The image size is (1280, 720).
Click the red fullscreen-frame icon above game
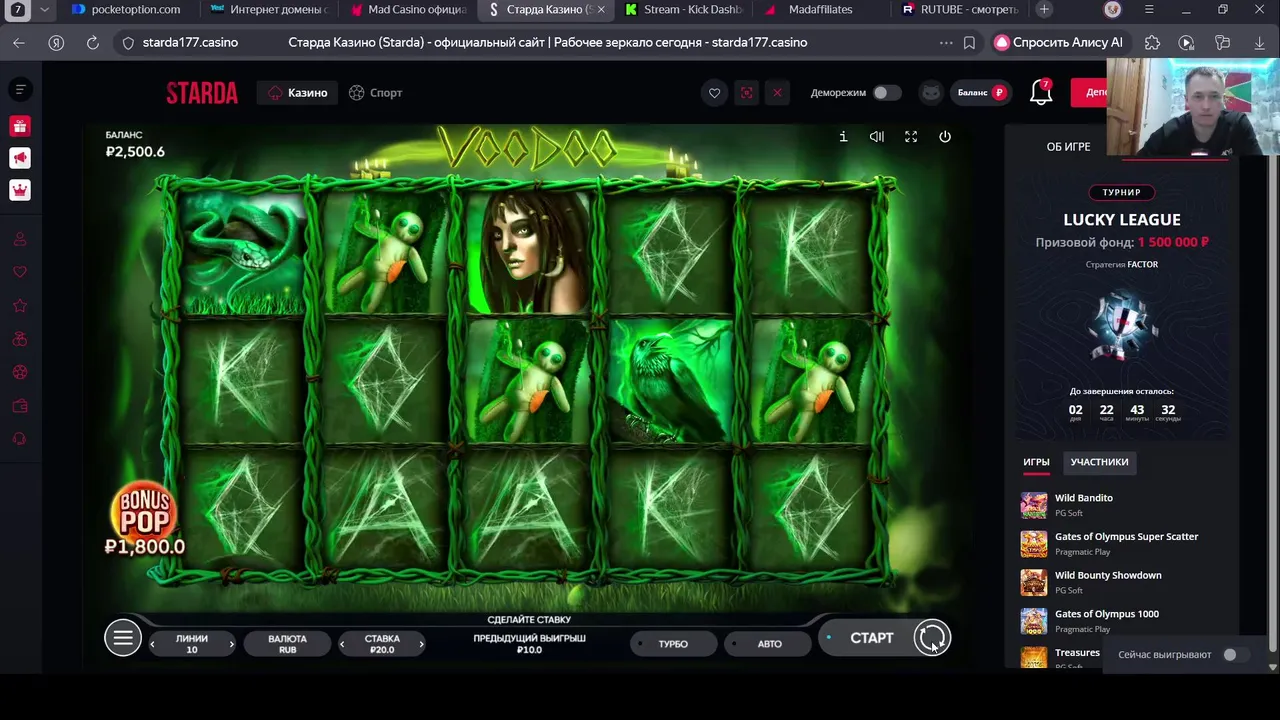746,93
